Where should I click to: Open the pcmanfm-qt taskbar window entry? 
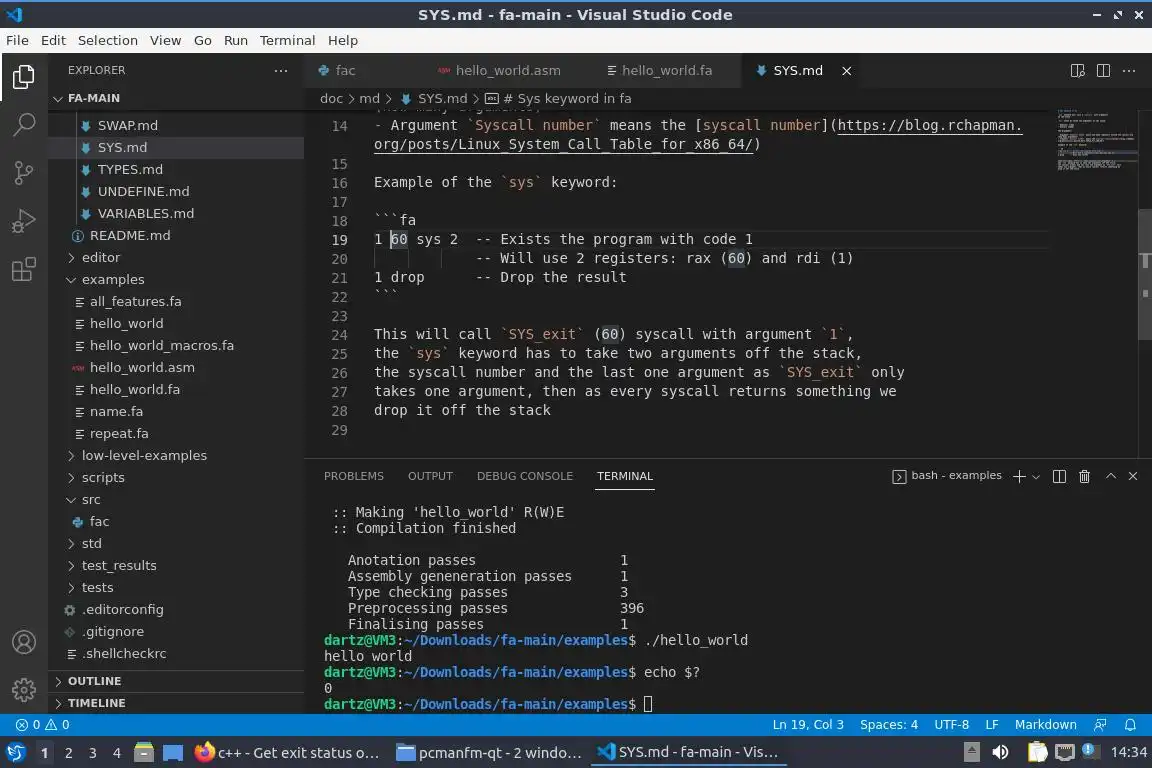click(489, 753)
